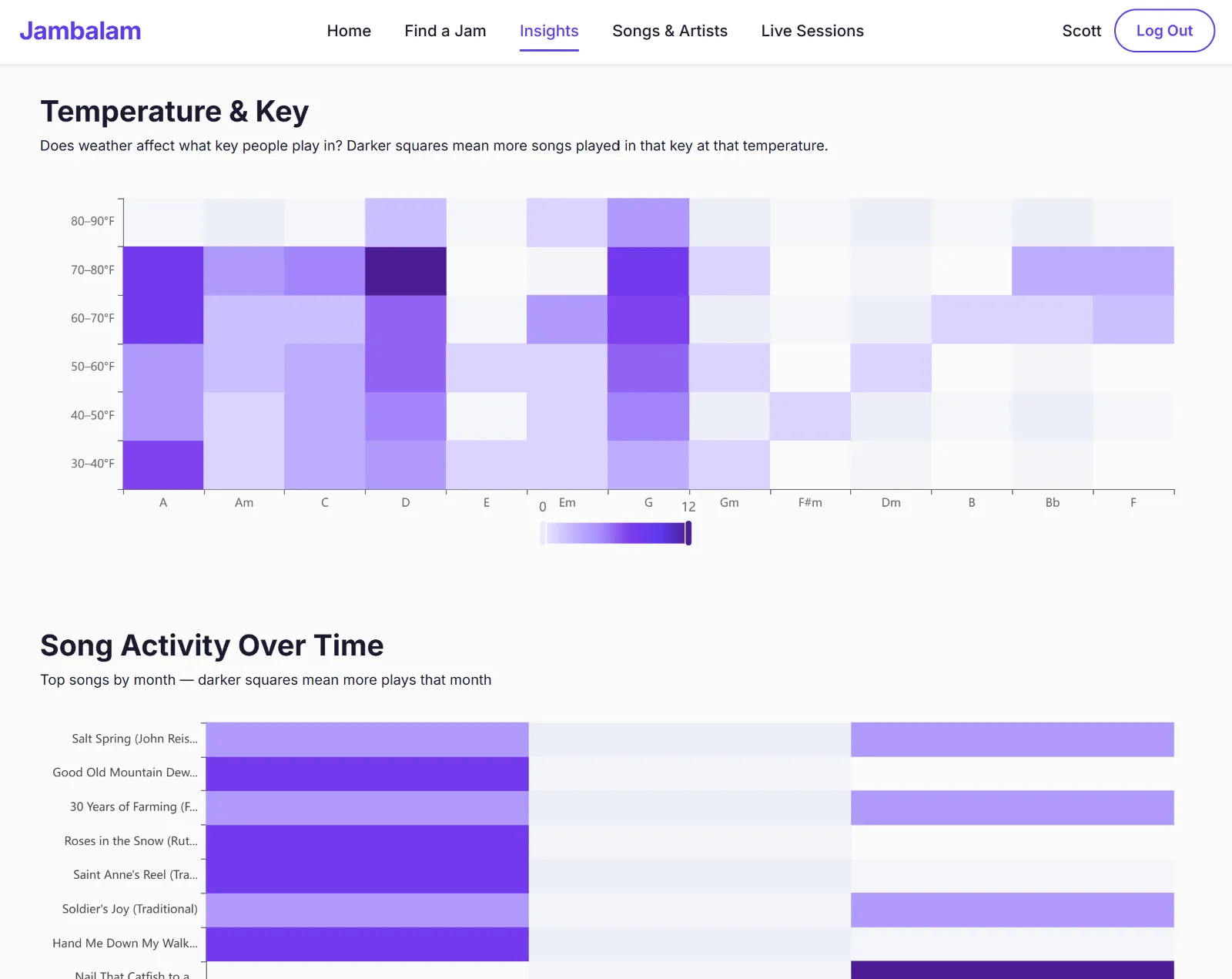Image resolution: width=1232 pixels, height=979 pixels.
Task: Click the '60–70°F' axis label
Action: [x=92, y=318]
